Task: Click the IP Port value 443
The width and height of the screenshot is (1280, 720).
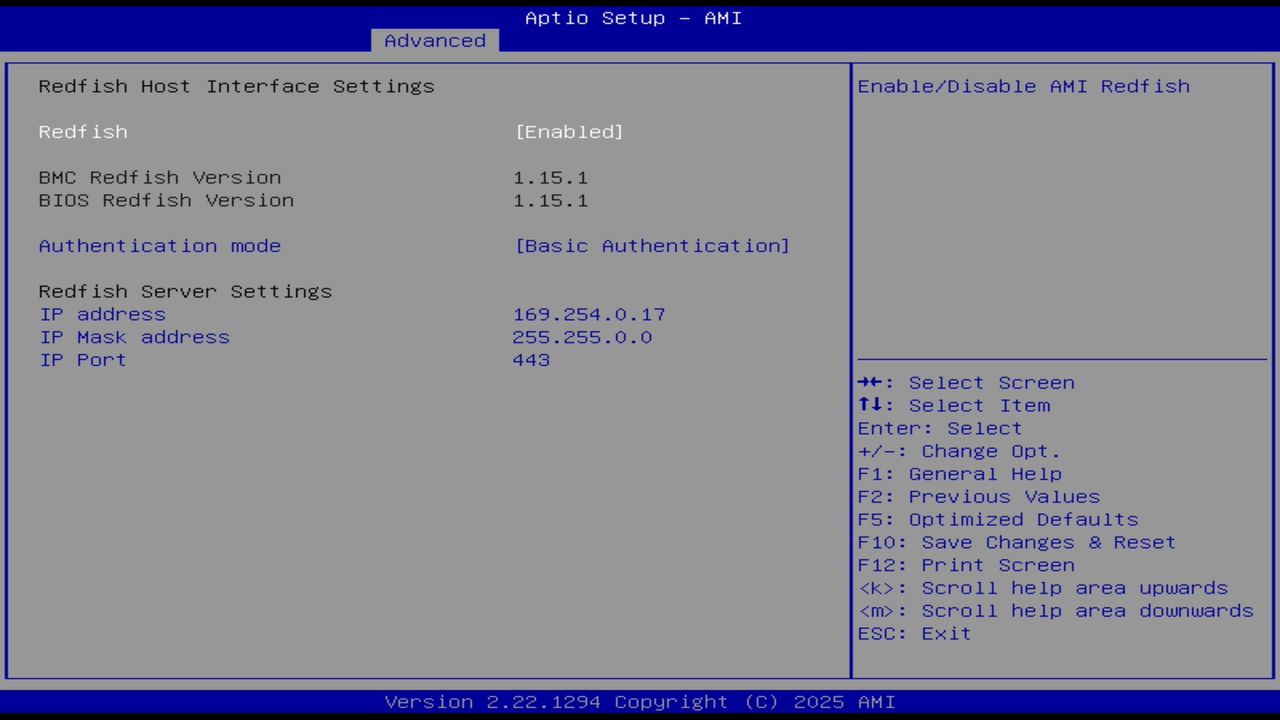Action: pos(531,360)
